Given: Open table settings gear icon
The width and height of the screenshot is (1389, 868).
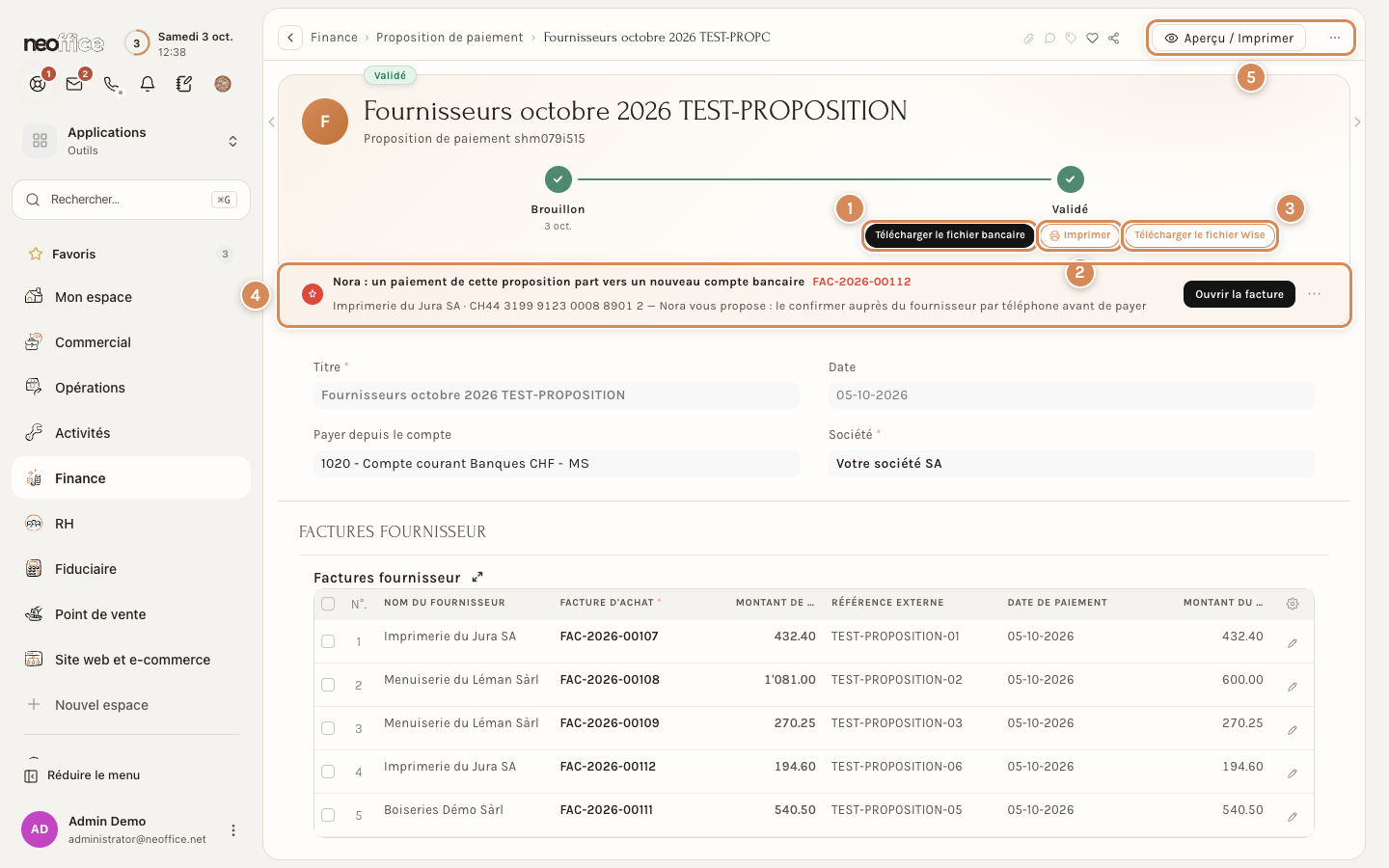Looking at the screenshot, I should pos(1293,604).
